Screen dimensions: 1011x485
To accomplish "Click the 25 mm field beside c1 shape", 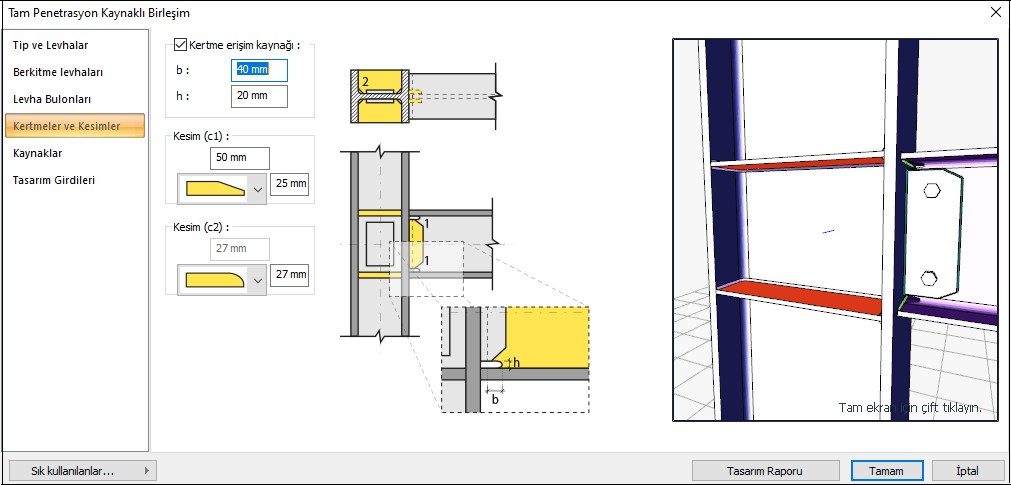I will [290, 186].
